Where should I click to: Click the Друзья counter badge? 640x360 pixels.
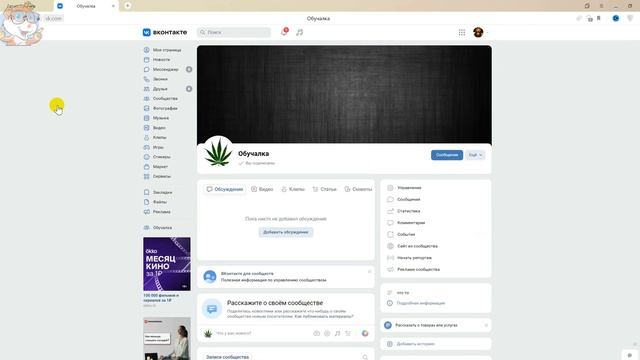[x=189, y=89]
